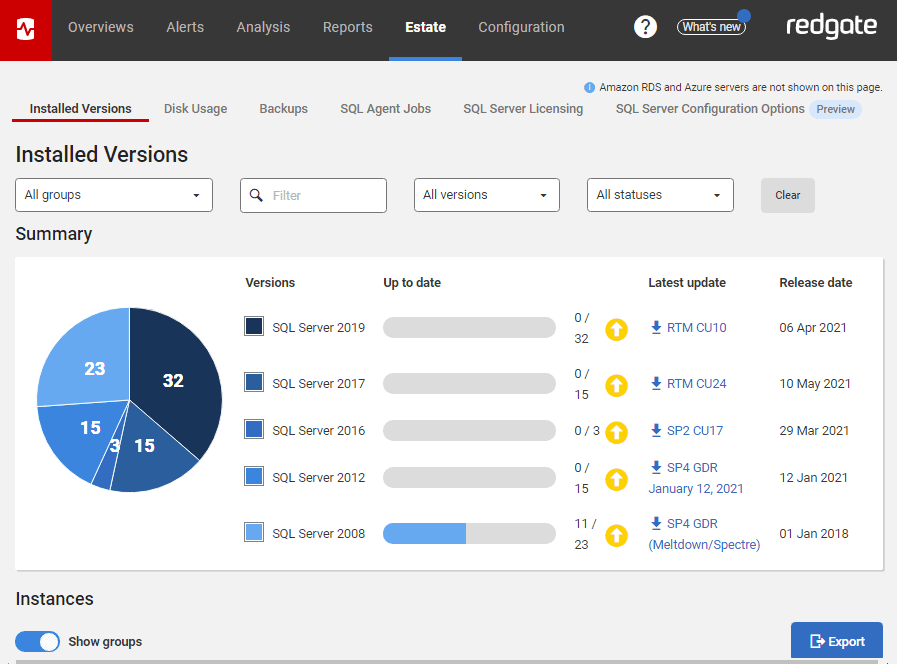Click the yellow update arrow for SQL Server 2017
Image resolution: width=897 pixels, height=664 pixels.
[616, 384]
